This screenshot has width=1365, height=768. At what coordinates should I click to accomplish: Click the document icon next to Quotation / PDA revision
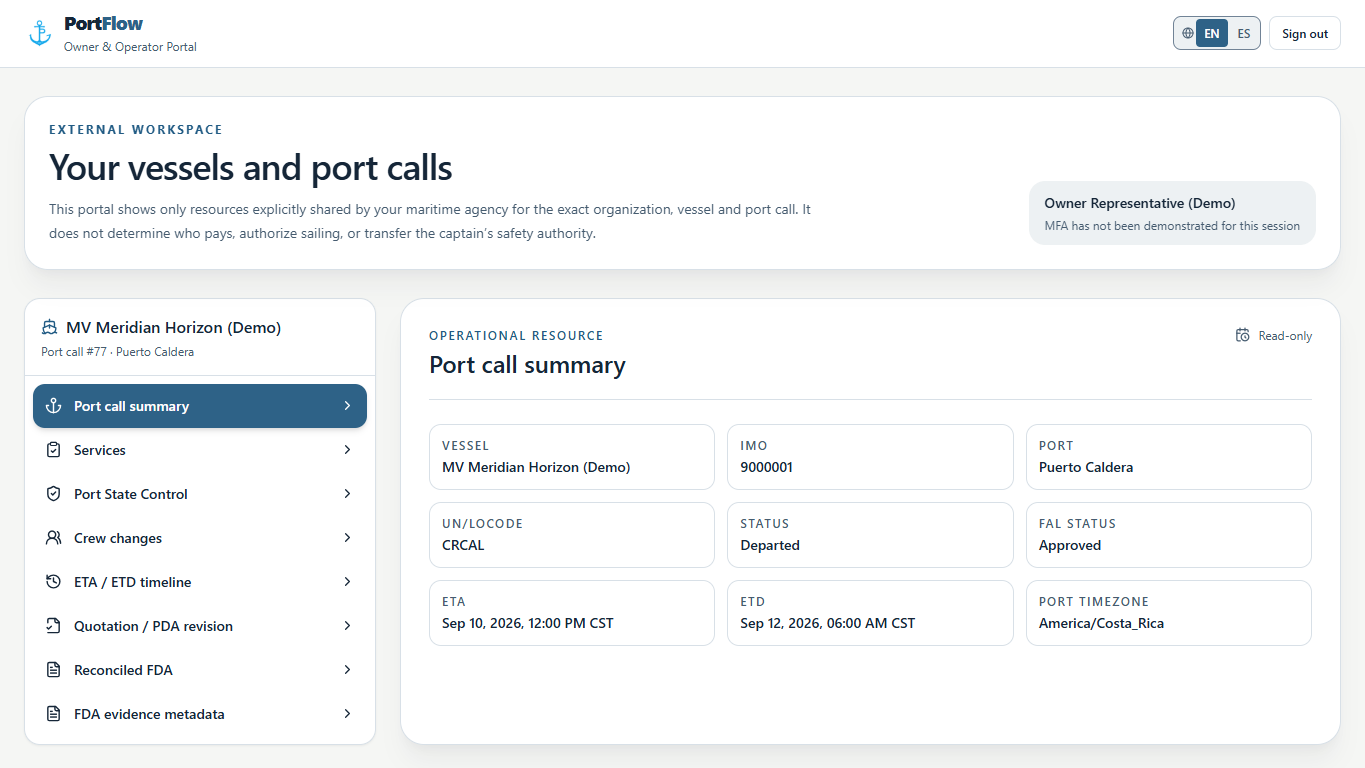[54, 626]
